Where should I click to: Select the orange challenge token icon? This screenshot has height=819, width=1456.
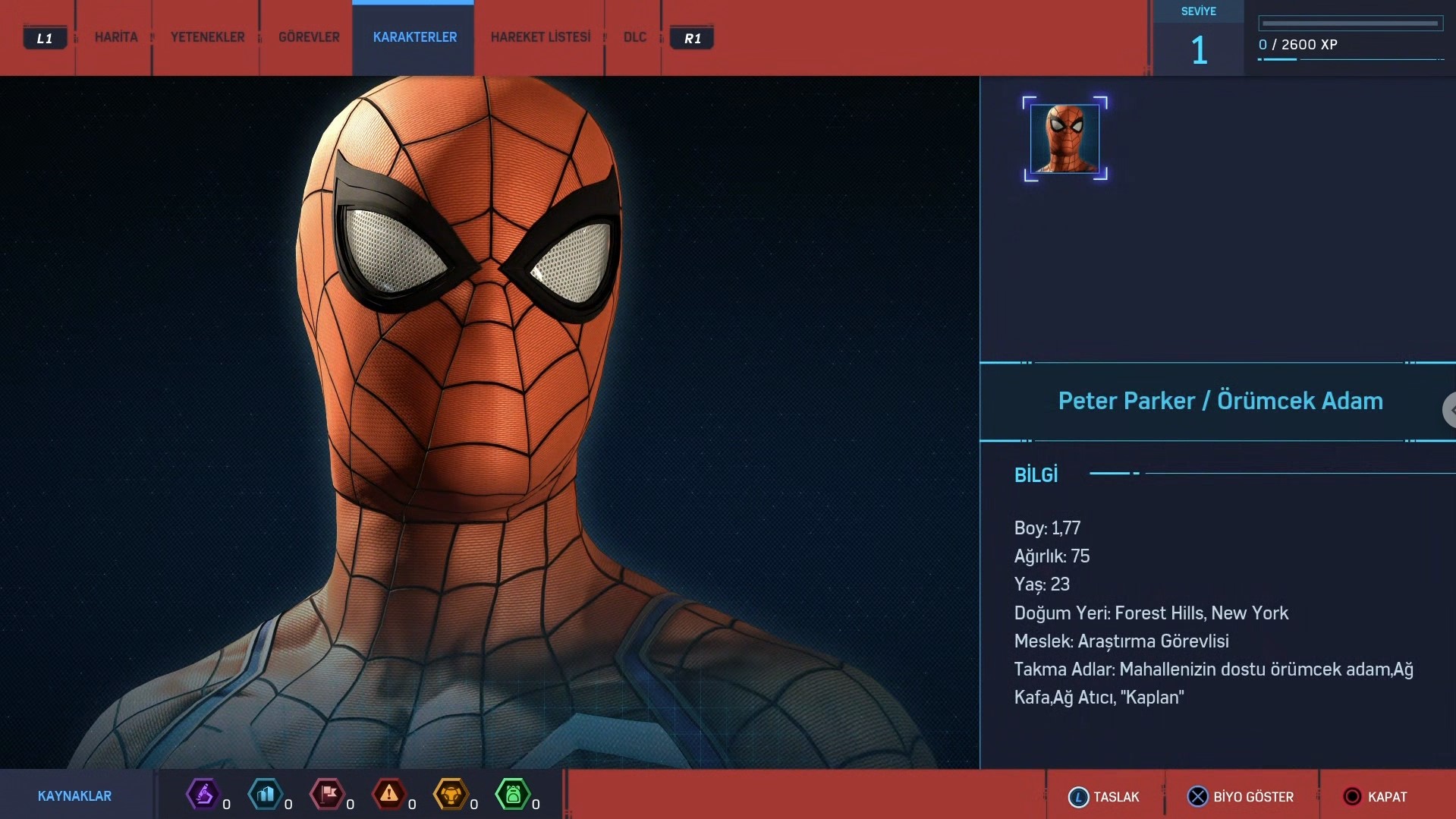[x=451, y=795]
